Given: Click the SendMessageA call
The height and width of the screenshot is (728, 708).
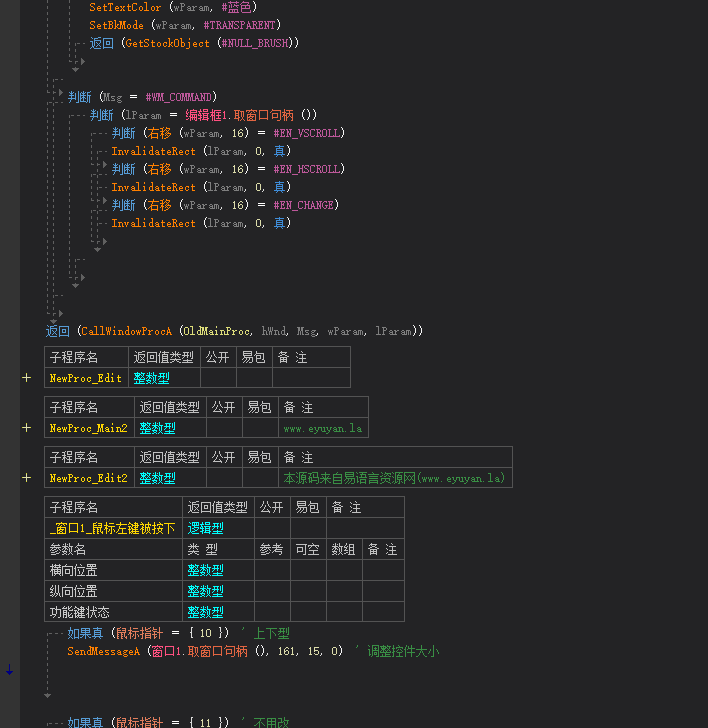Looking at the screenshot, I should 104,651.
